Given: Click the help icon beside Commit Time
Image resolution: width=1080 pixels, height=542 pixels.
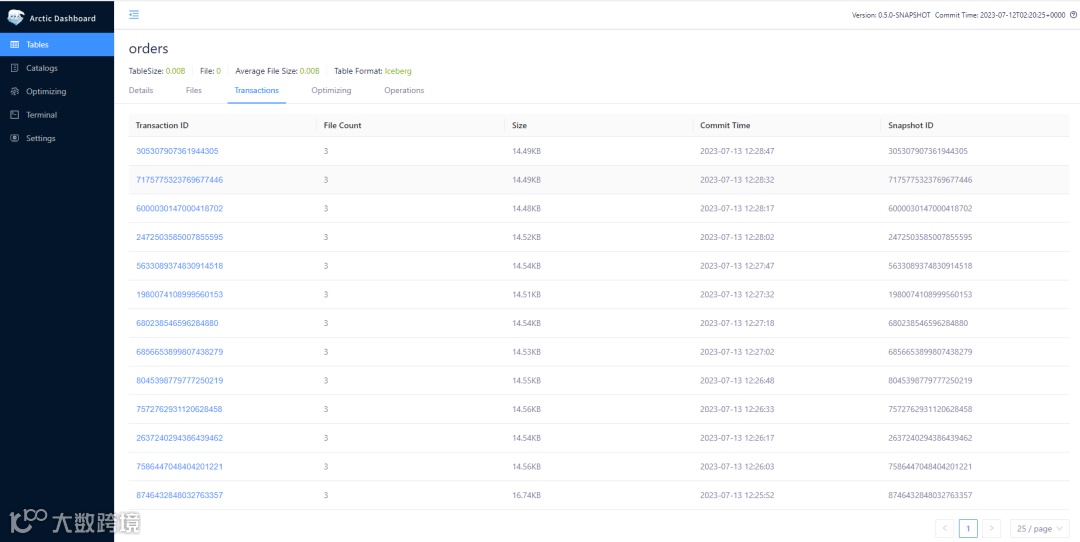Looking at the screenshot, I should tap(1073, 14).
